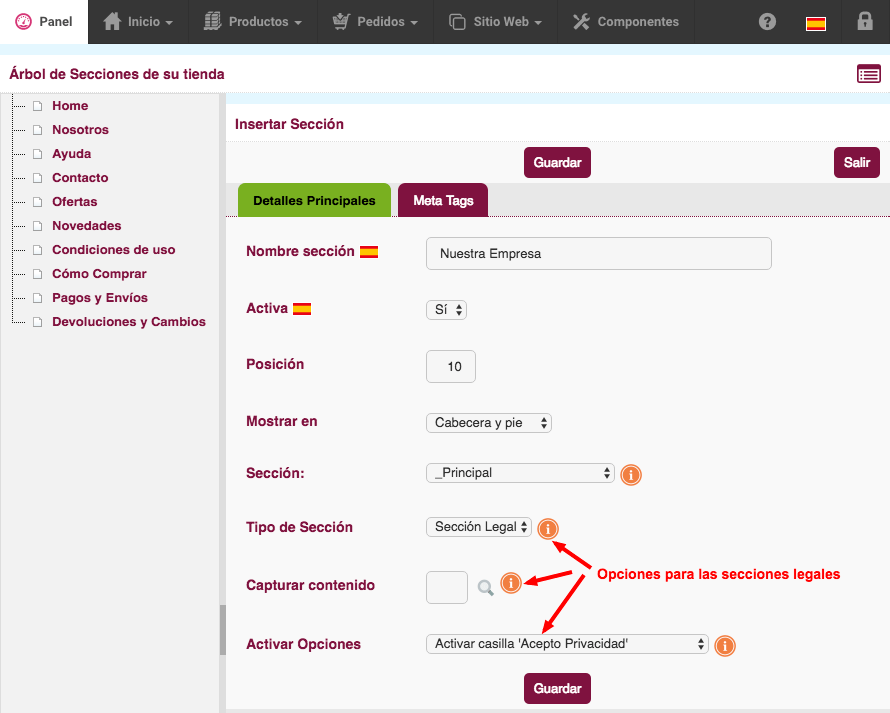Viewport: 890px width, 713px height.
Task: Click the bottom Guardar button
Action: click(x=557, y=689)
